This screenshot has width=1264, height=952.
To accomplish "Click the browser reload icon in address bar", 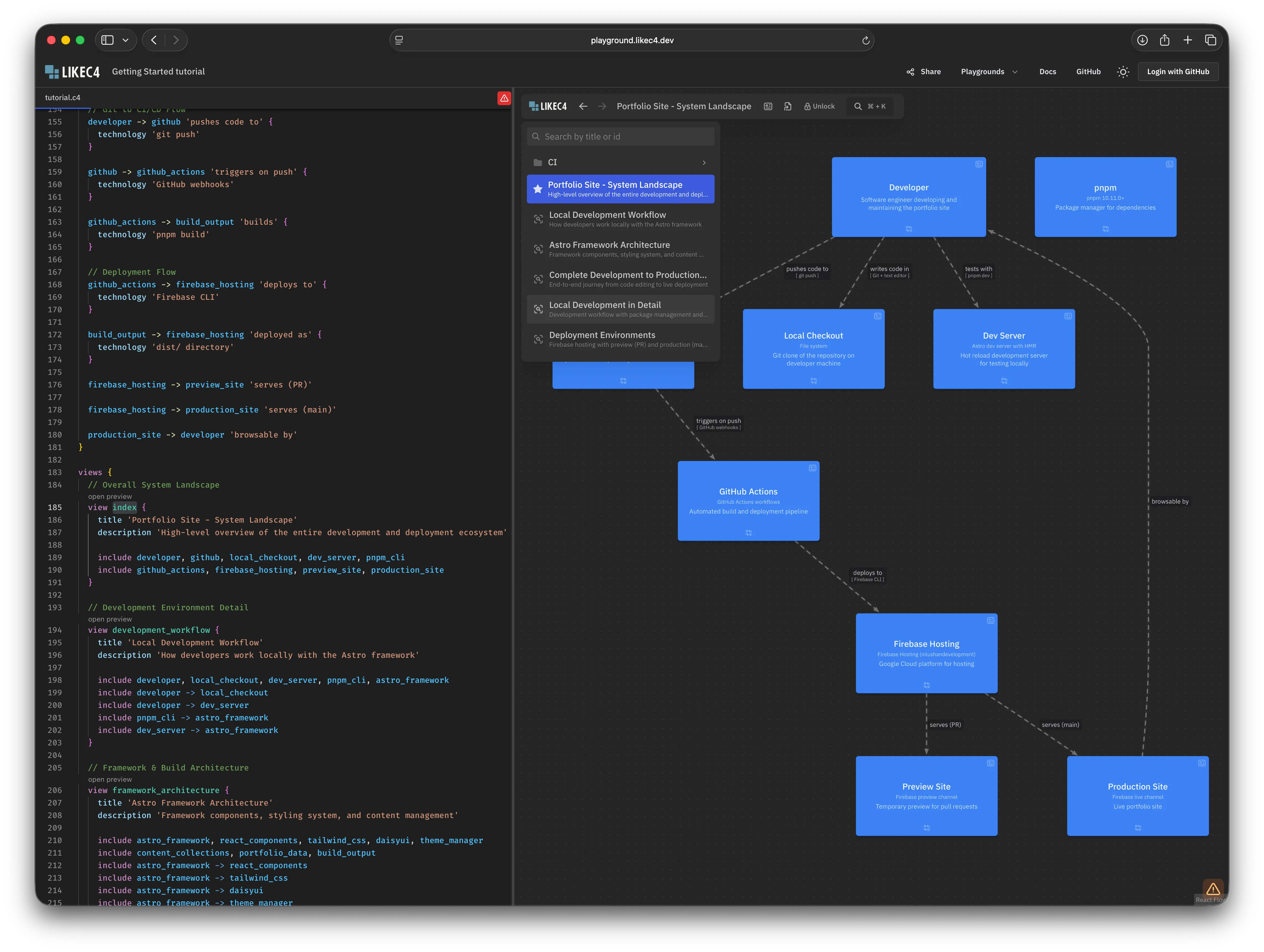I will (866, 40).
